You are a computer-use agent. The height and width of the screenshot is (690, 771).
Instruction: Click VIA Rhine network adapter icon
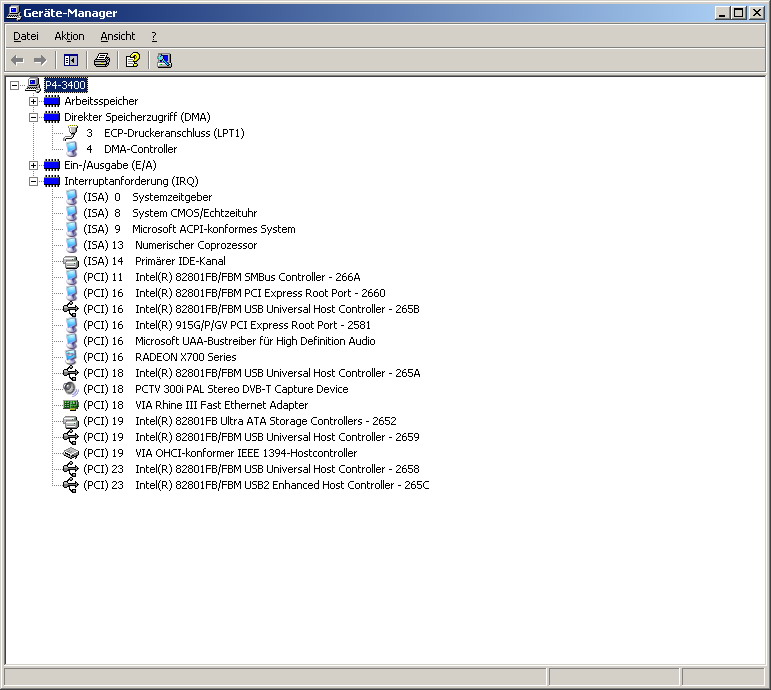tap(71, 405)
